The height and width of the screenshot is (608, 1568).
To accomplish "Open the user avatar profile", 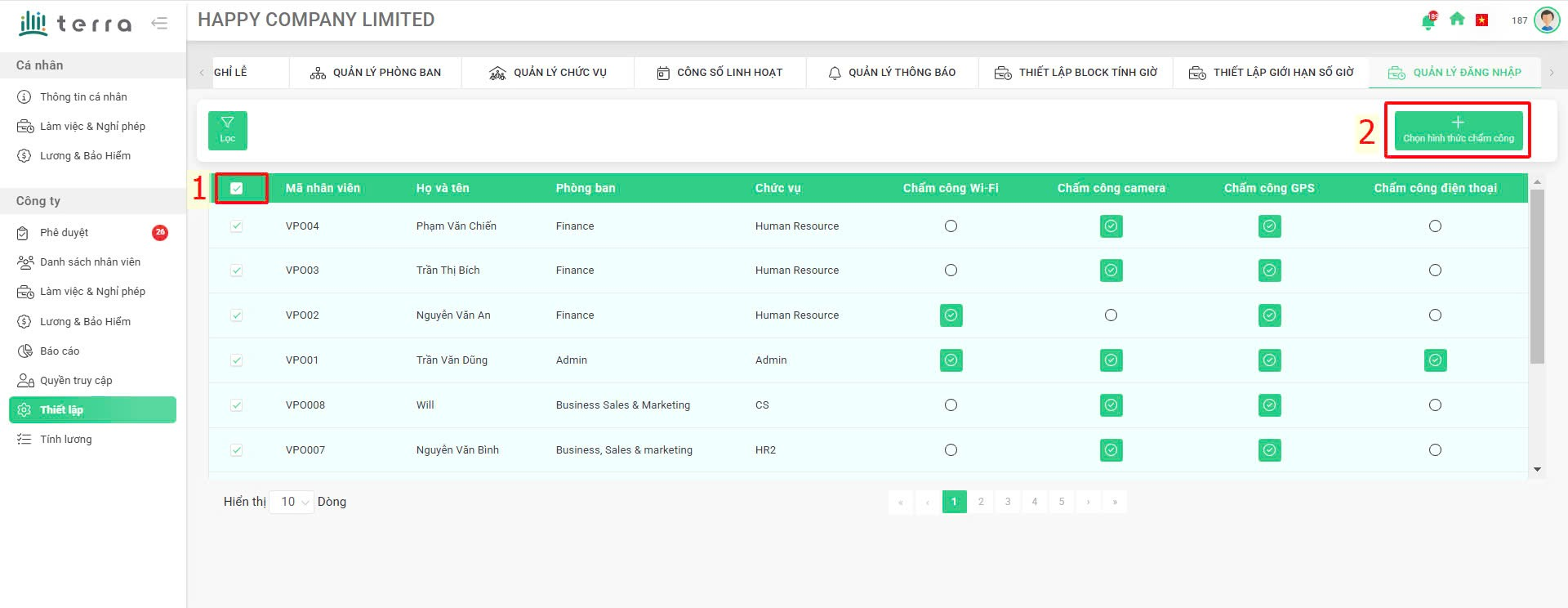I will [x=1547, y=20].
